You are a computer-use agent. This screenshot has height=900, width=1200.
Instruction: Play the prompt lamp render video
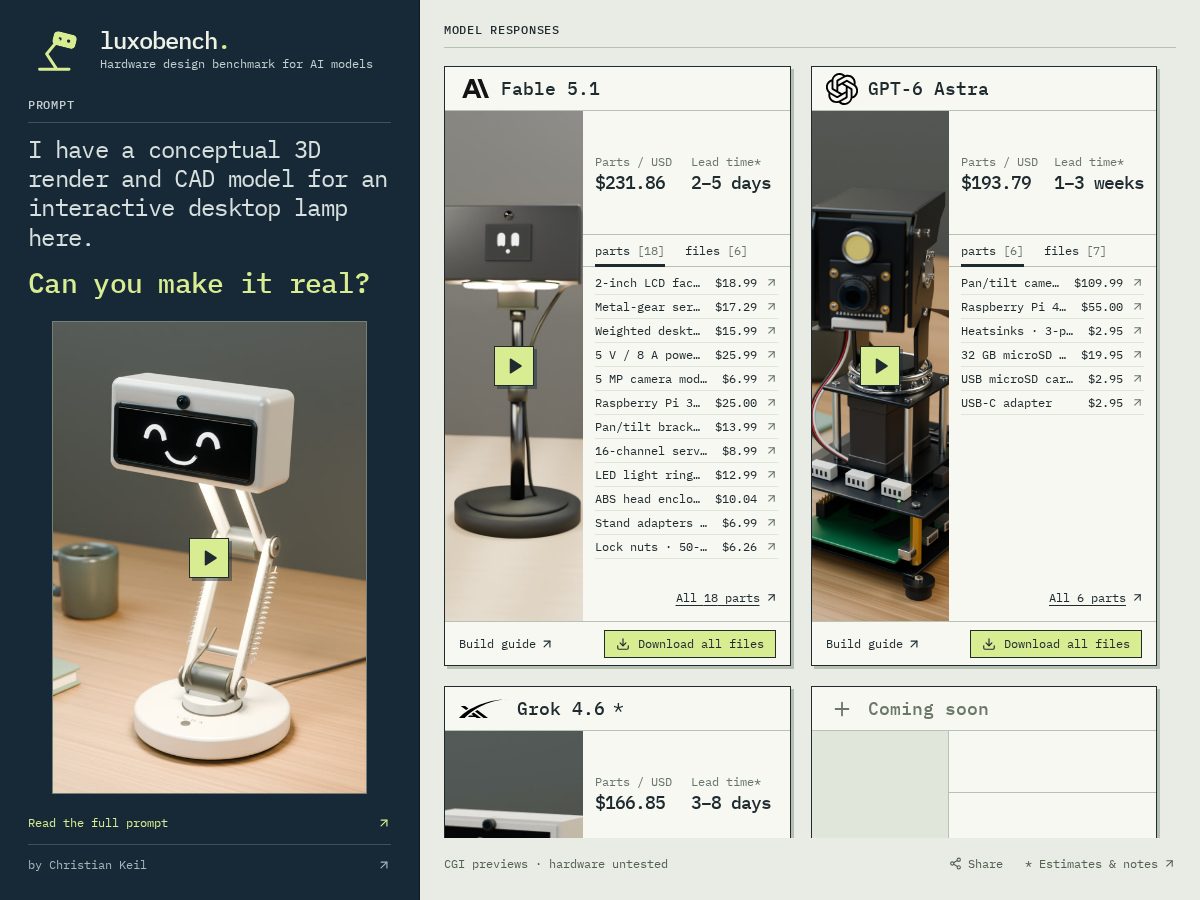click(x=209, y=558)
